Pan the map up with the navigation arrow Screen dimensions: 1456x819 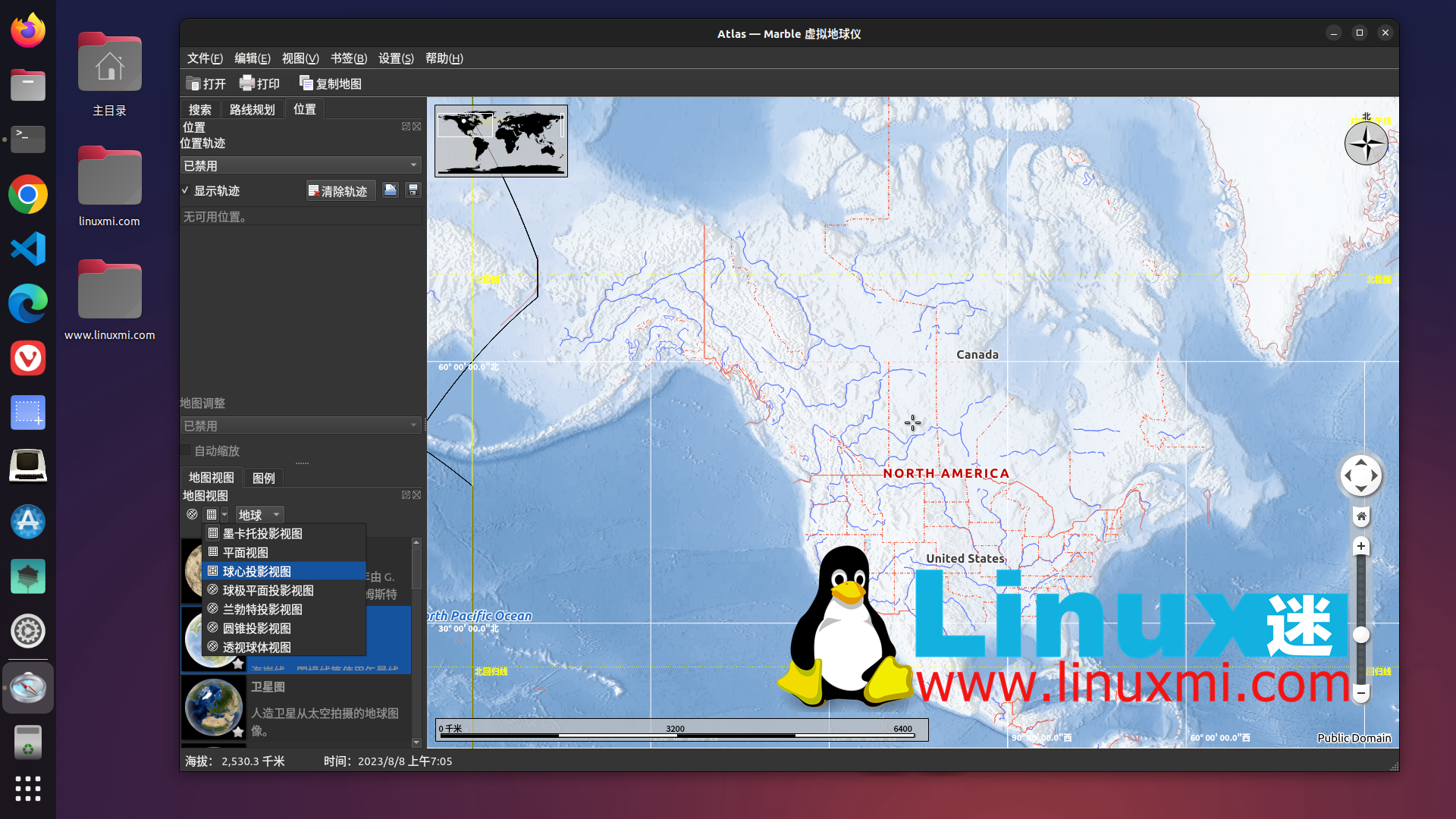(1361, 463)
